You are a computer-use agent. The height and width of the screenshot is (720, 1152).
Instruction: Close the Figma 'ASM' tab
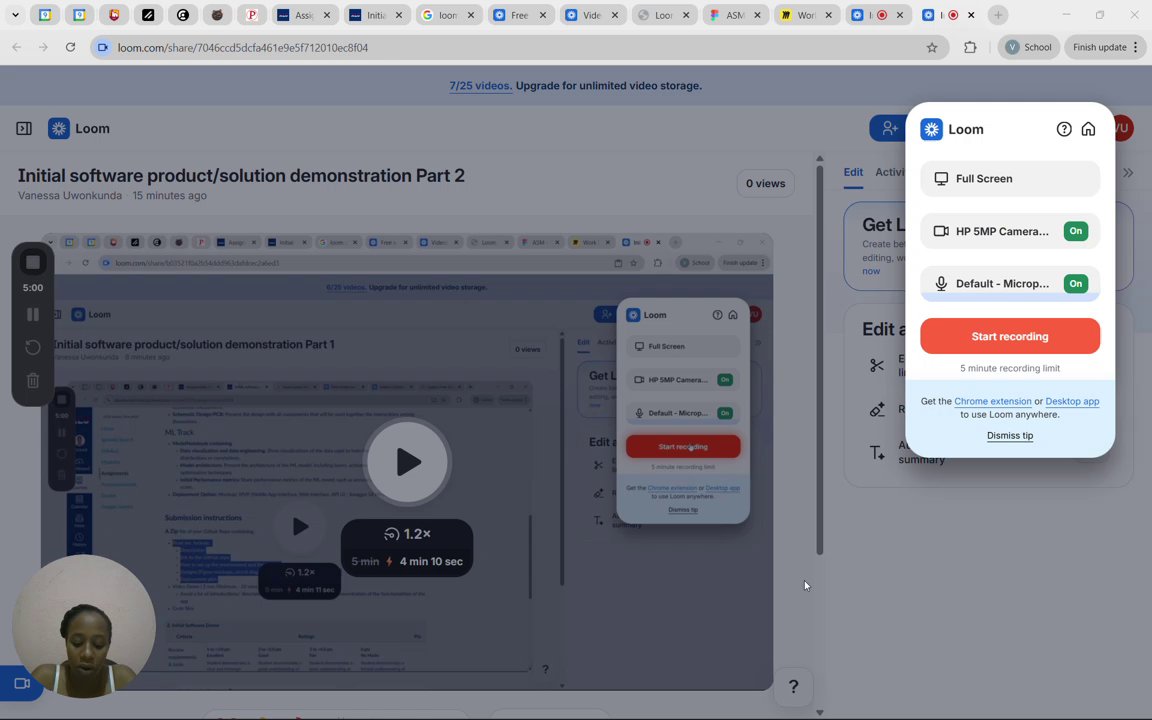tap(757, 15)
